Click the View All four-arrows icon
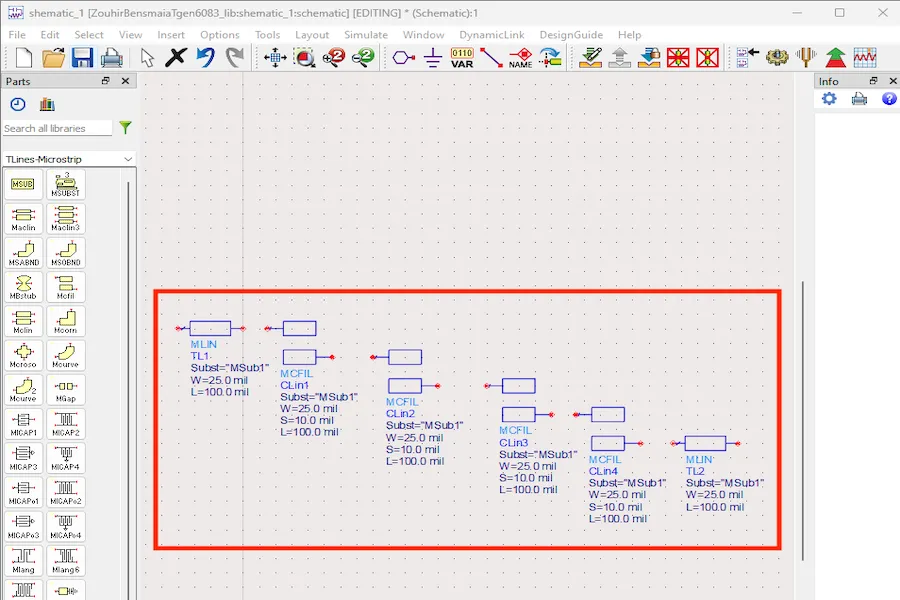This screenshot has width=900, height=600. (276, 57)
